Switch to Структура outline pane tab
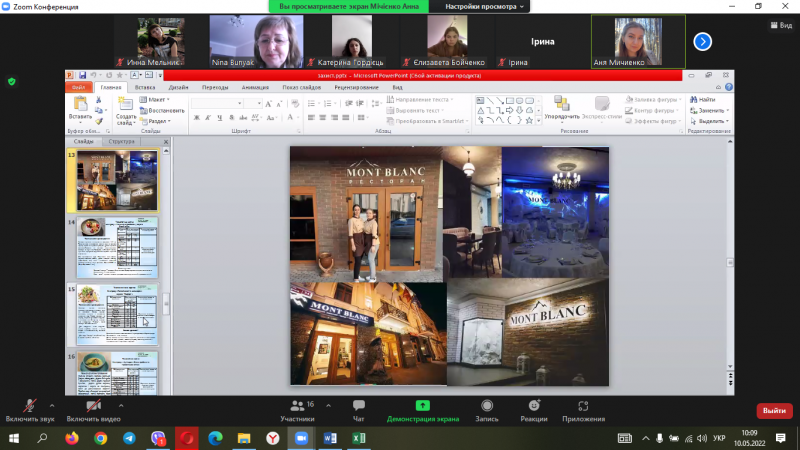Screen dimensions: 800x450 (121, 141)
